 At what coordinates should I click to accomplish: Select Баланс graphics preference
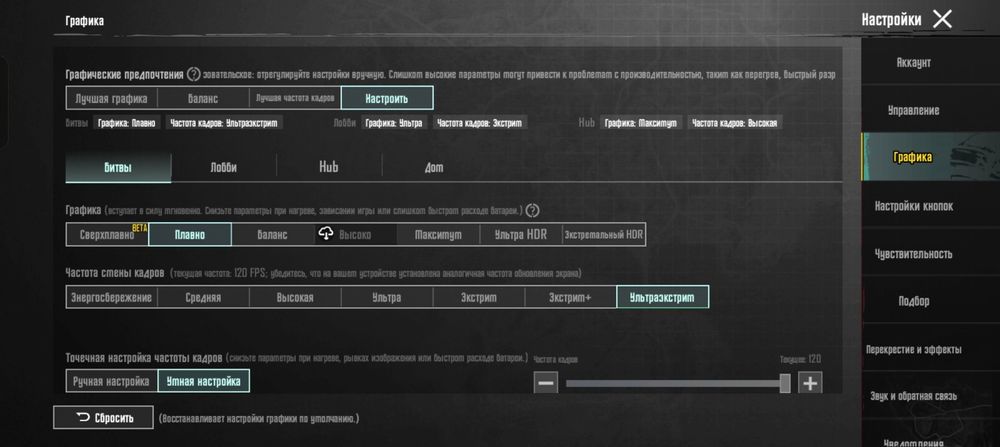203,98
